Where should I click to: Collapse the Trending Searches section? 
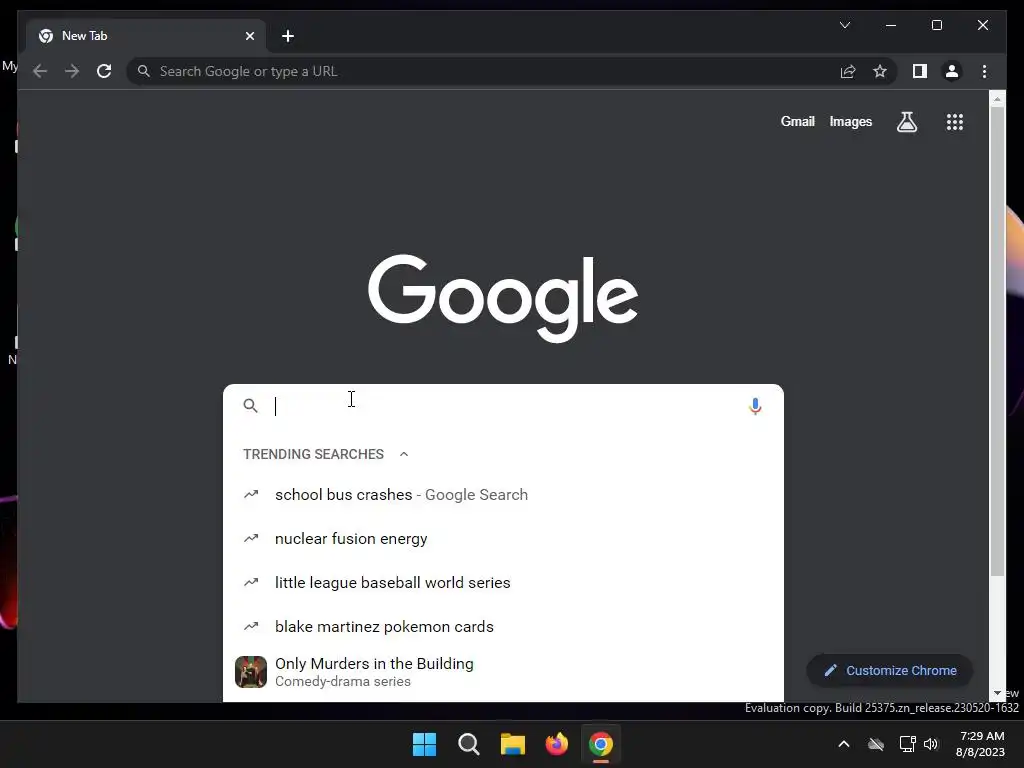[x=404, y=454]
